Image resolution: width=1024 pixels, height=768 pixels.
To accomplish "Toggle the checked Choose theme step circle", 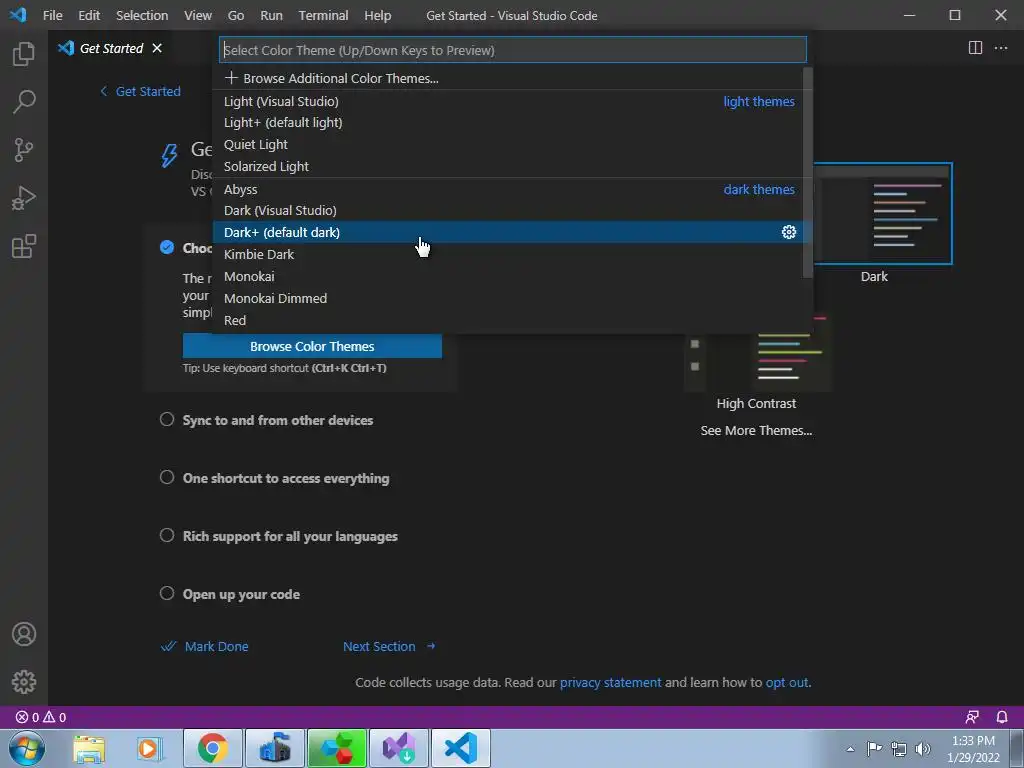I will [x=167, y=247].
